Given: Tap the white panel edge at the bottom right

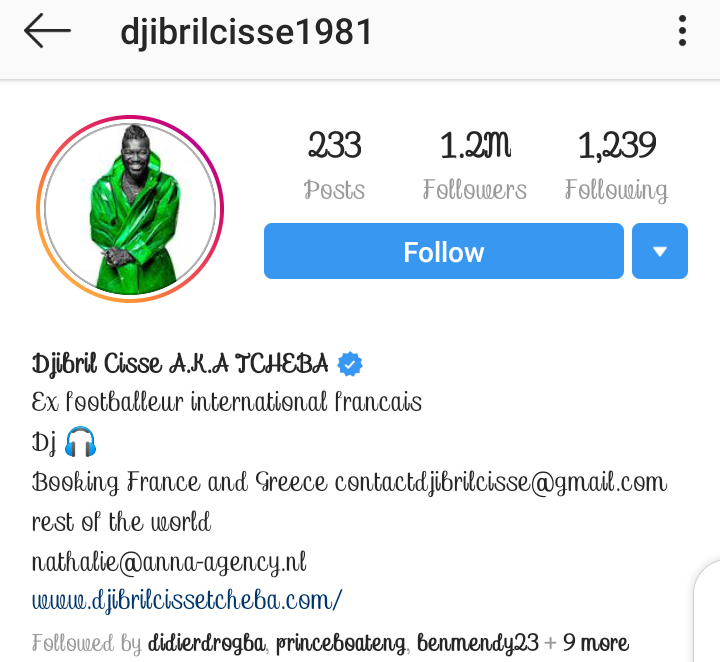Looking at the screenshot, I should click(x=707, y=612).
